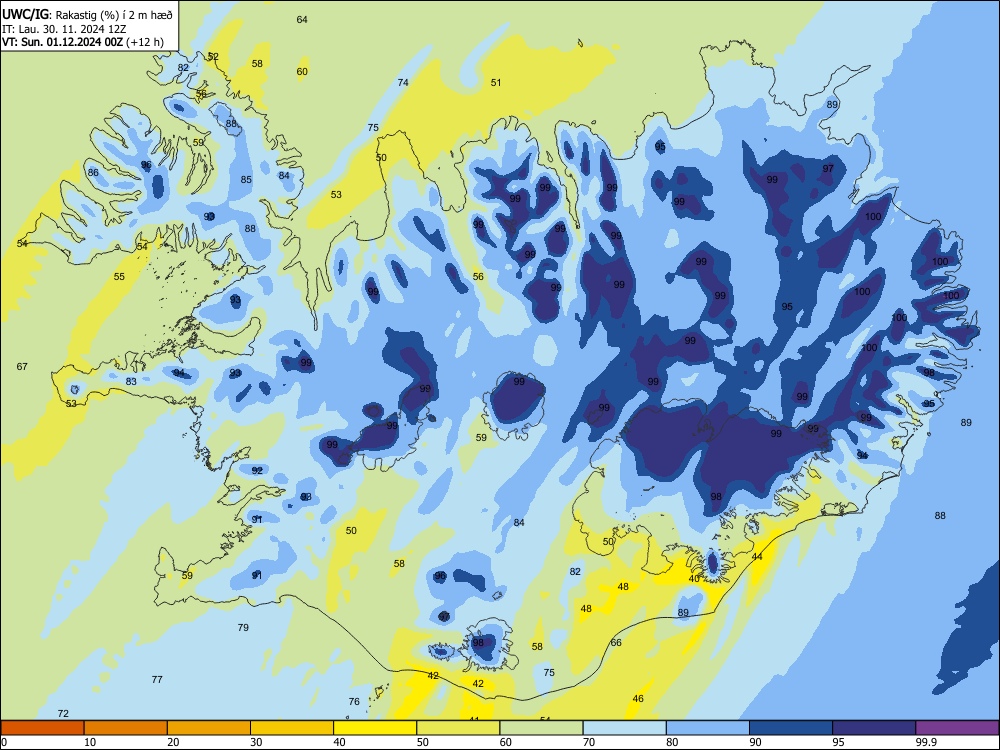The image size is (1000, 750).
Task: Pick the bright yellow 40–50 legend swatch
Action: click(375, 728)
